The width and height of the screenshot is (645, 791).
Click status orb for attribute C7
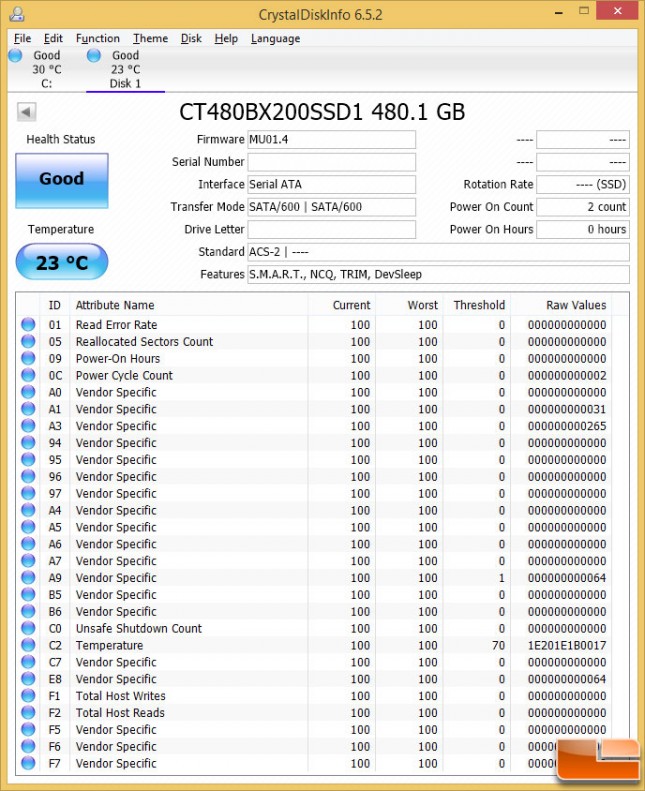(x=28, y=662)
